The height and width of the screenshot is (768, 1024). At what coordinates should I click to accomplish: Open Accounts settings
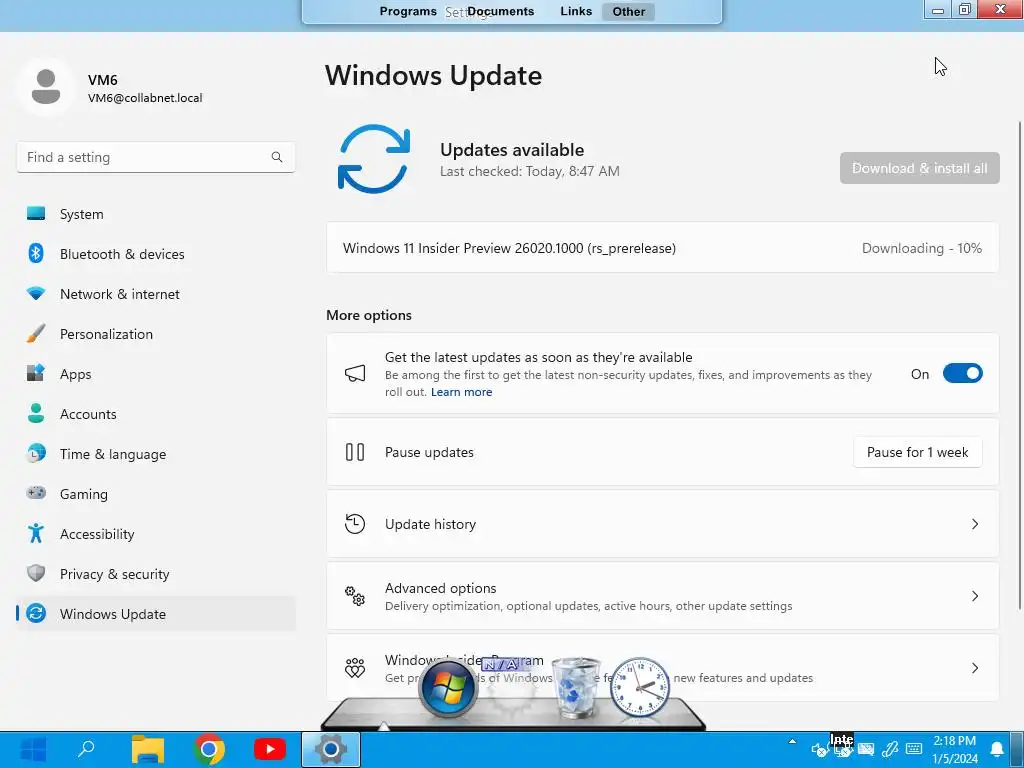(155, 414)
